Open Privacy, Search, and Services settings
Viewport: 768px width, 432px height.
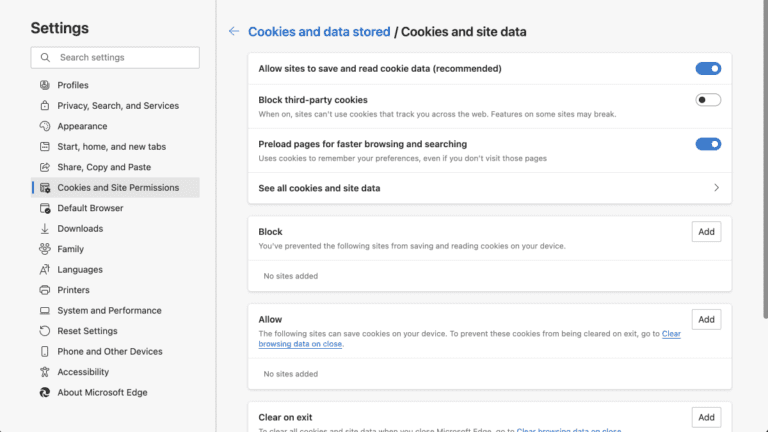pos(118,106)
